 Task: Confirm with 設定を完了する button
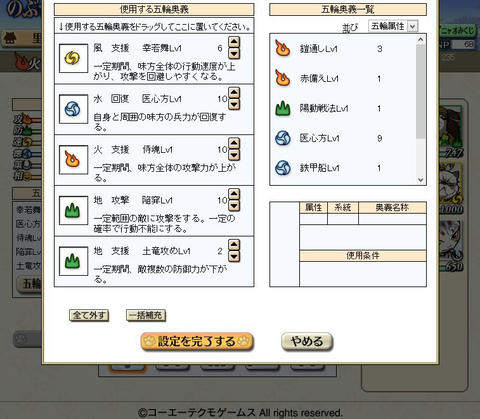197,341
